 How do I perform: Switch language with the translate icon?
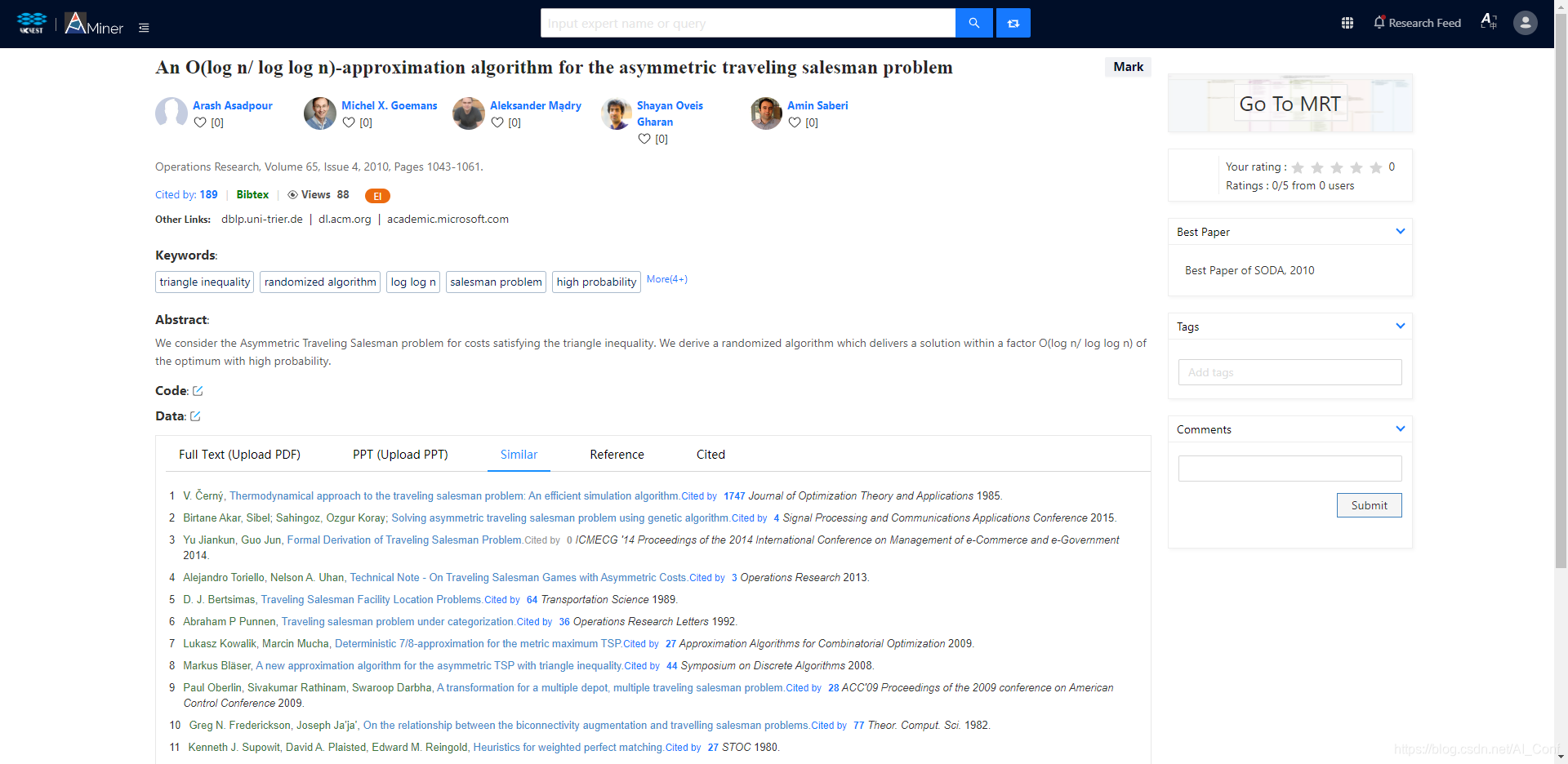click(1488, 22)
